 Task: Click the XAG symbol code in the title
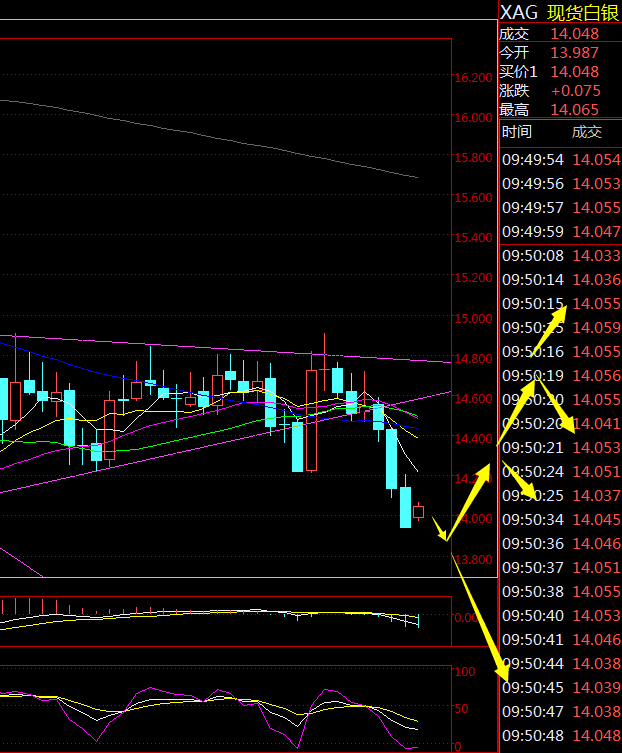click(518, 12)
